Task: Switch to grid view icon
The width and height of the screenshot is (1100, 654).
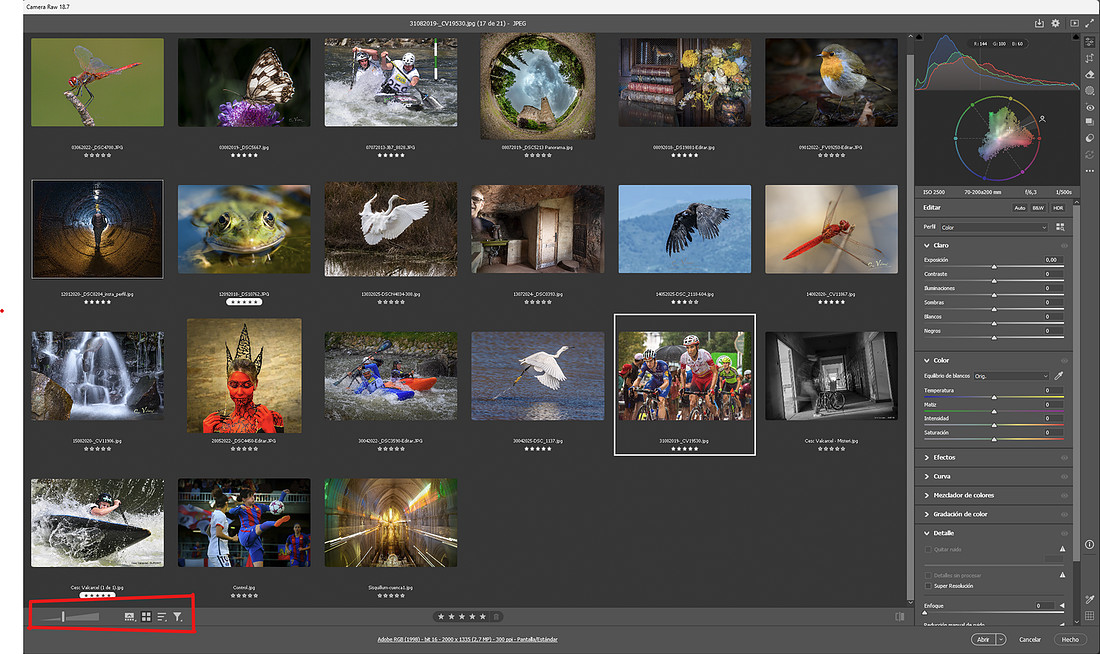Action: pos(146,617)
